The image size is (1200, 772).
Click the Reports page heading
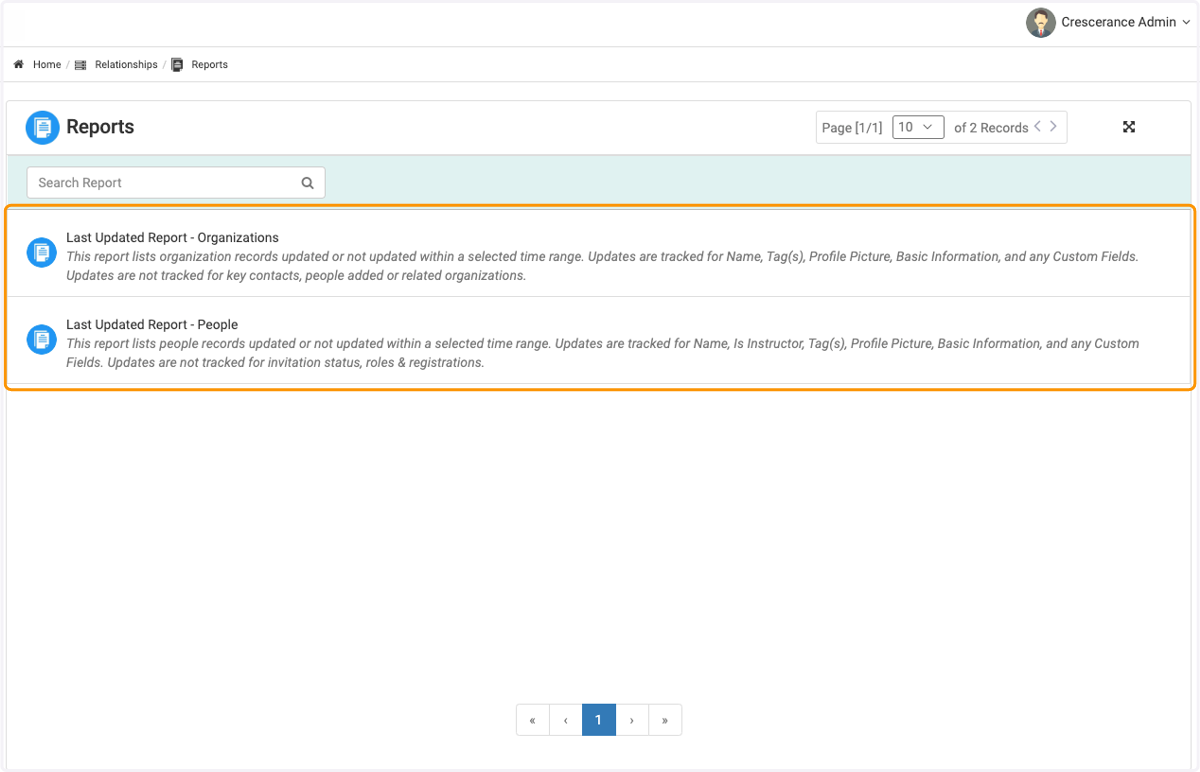tap(100, 127)
